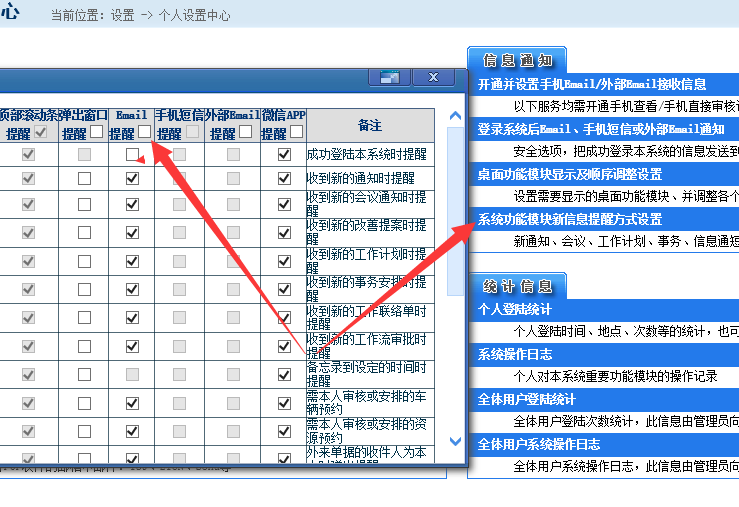Uncheck Email for 收到新的通知时提醒 row
The image size is (739, 507).
tap(132, 178)
